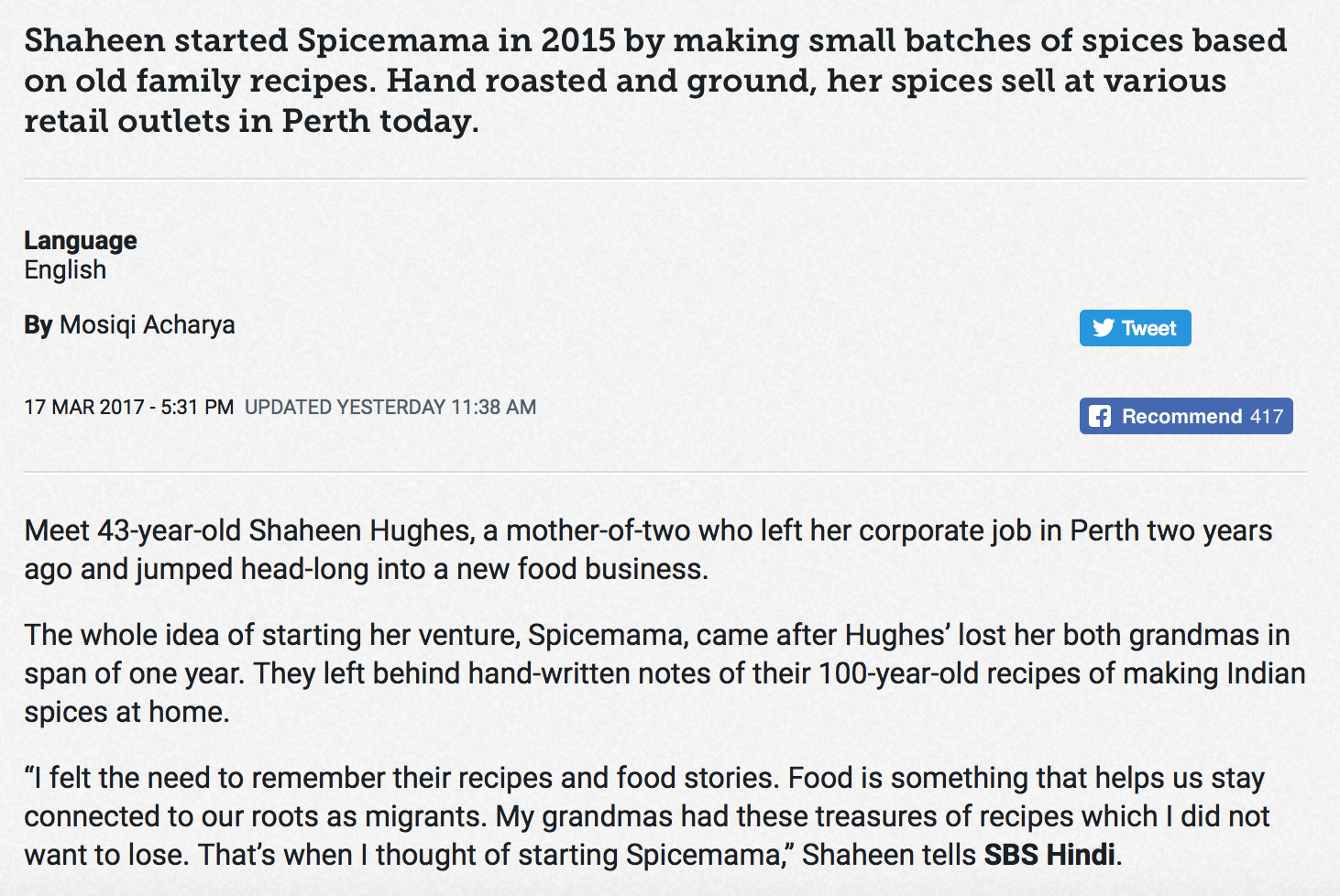Click the name Shaheen Hughes in the first paragraph

click(x=360, y=530)
